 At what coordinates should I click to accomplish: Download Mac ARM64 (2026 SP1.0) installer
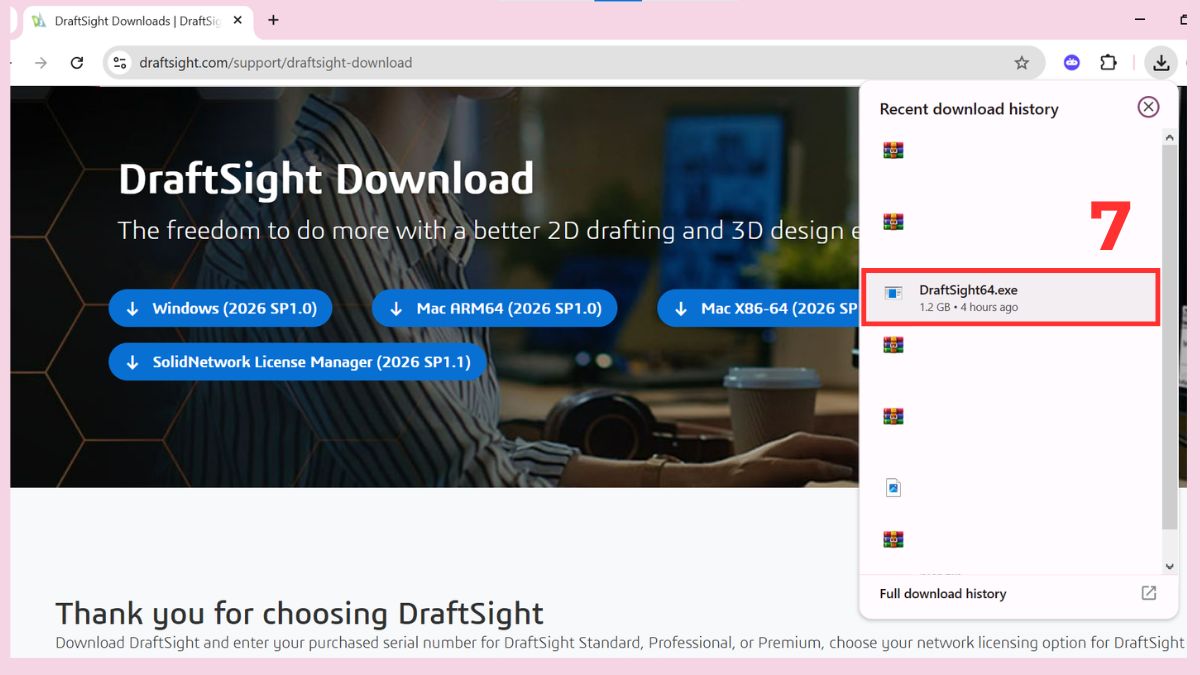[494, 309]
